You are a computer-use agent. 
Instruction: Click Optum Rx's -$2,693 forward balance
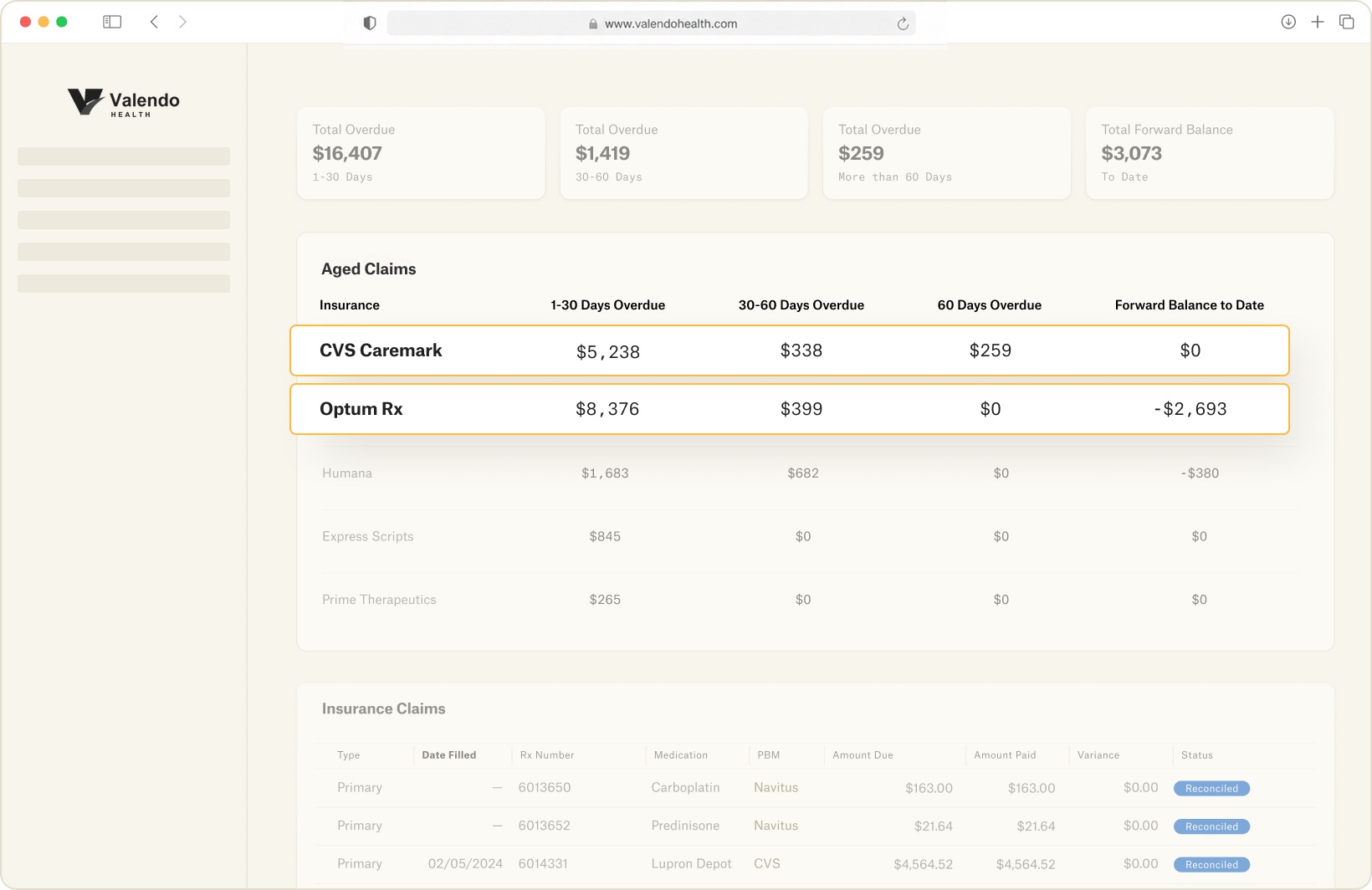[1190, 409]
